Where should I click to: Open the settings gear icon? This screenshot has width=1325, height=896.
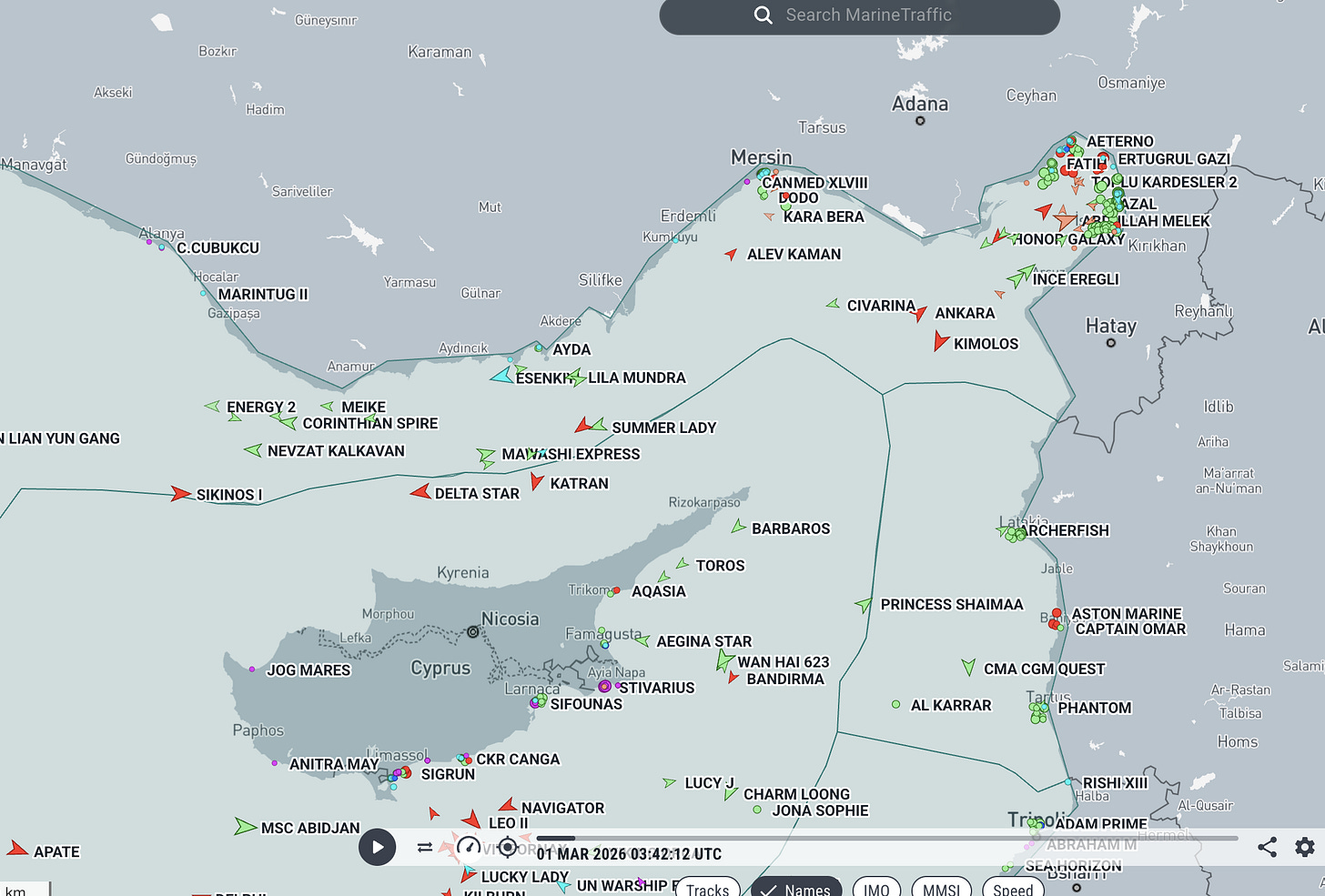(1305, 848)
